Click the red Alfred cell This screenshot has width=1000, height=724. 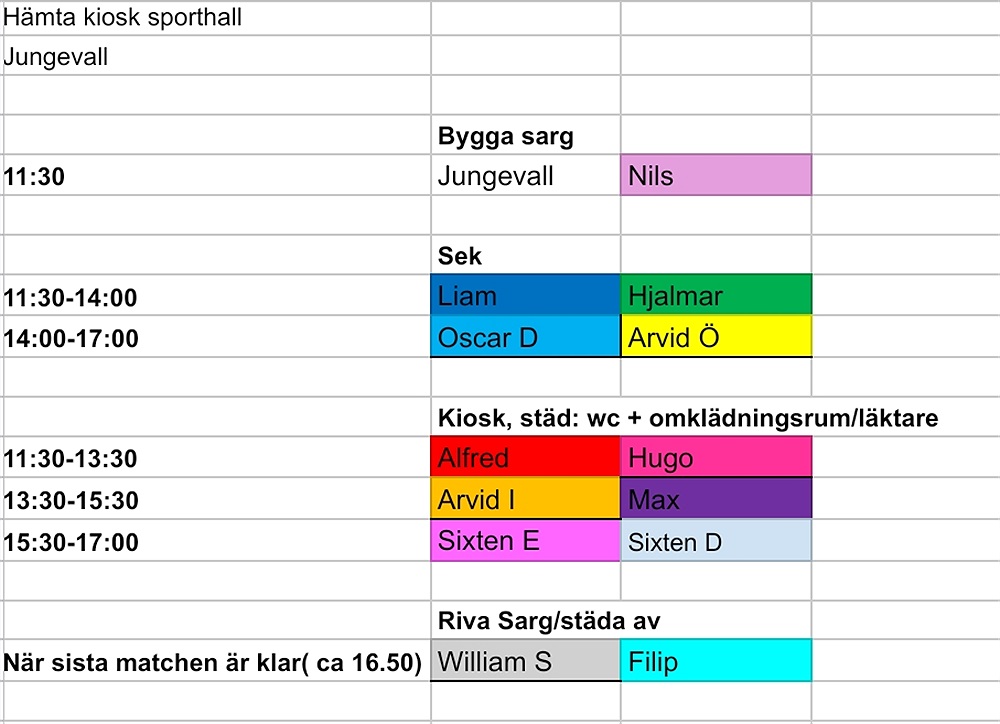(525, 458)
